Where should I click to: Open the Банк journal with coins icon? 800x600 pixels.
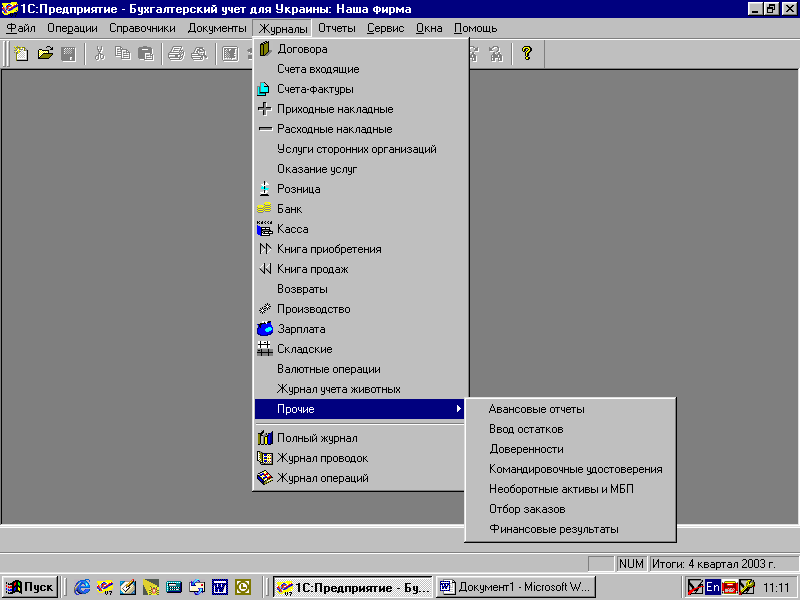coord(359,209)
